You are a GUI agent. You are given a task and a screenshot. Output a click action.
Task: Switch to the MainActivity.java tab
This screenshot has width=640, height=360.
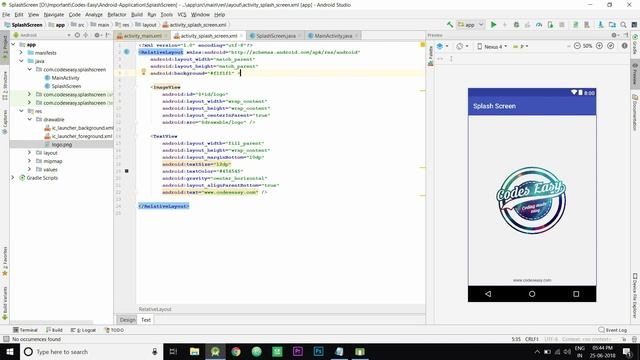click(333, 36)
